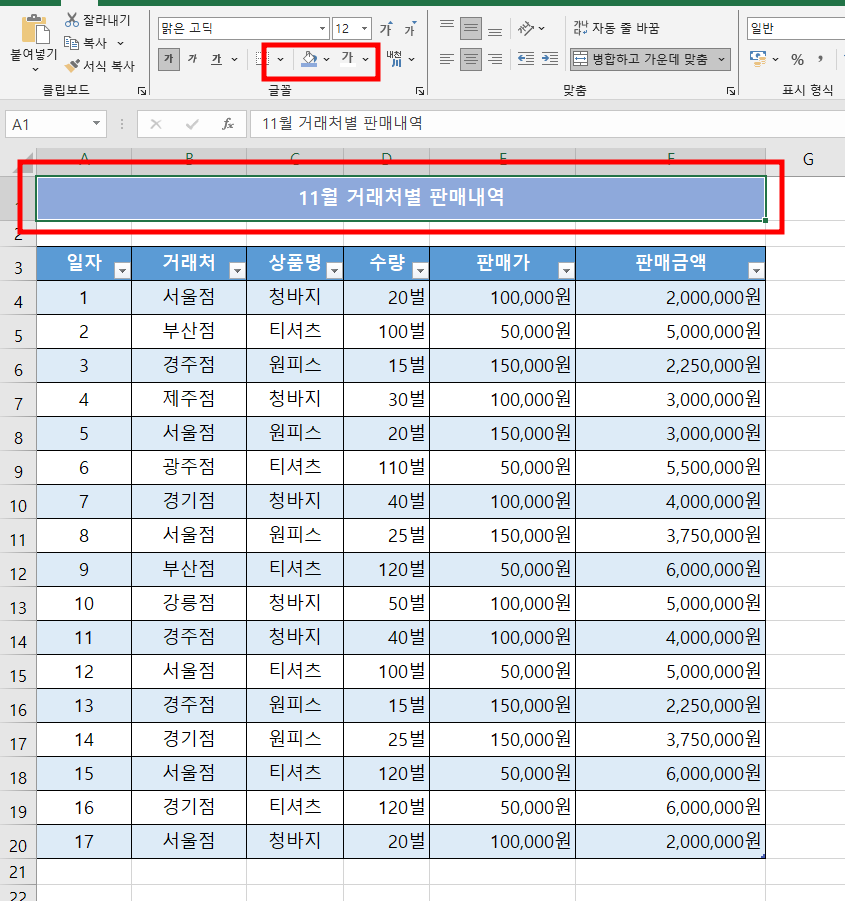
Task: Select the merged title cell 11월 거래처별 판매내역
Action: (401, 198)
